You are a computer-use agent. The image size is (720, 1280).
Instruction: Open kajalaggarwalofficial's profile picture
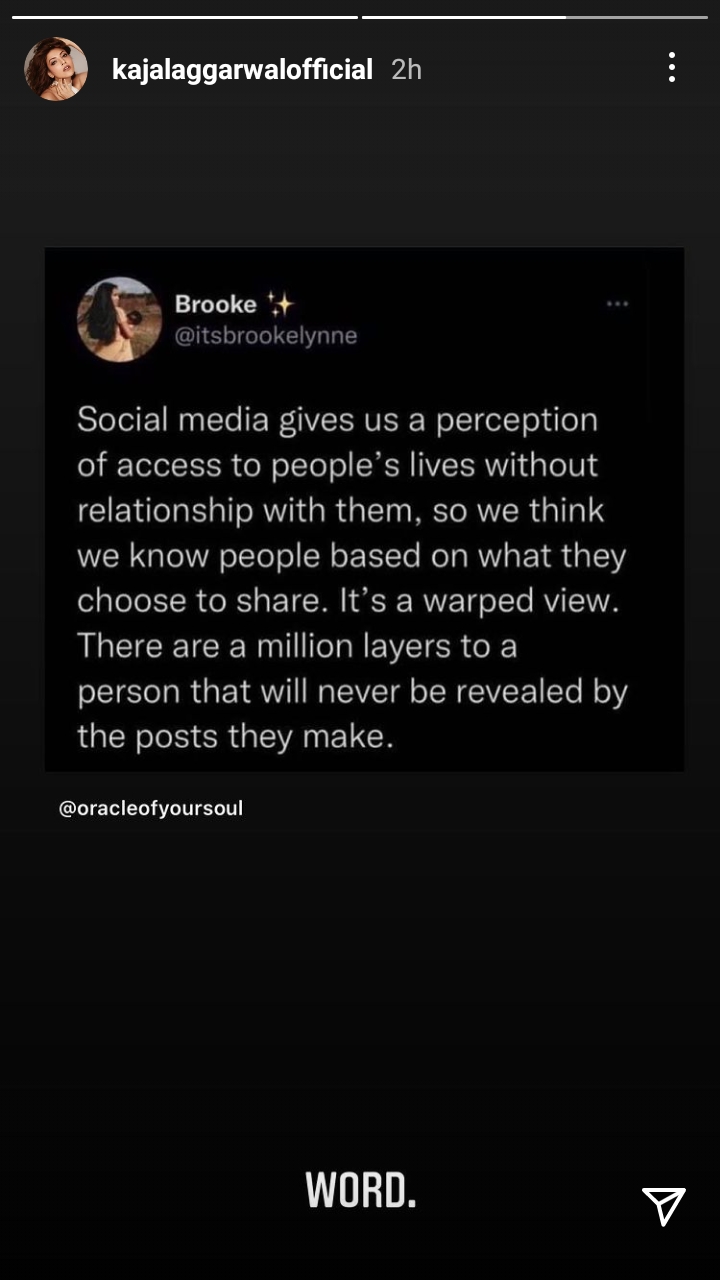coord(55,69)
